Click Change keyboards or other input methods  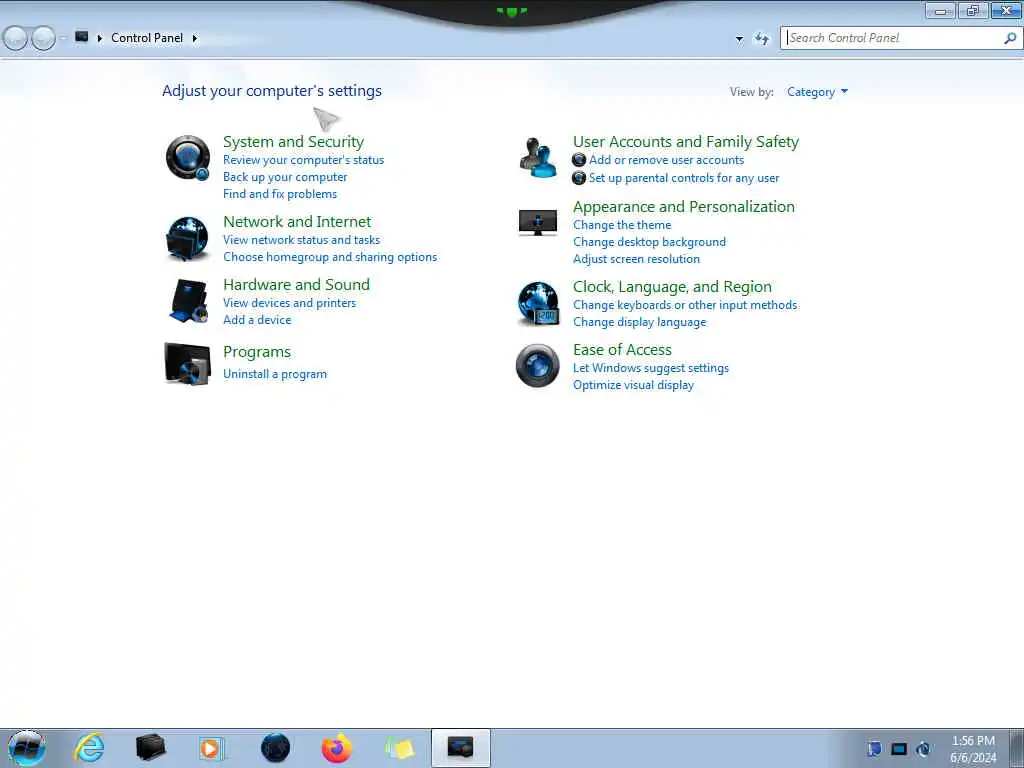[x=685, y=305]
